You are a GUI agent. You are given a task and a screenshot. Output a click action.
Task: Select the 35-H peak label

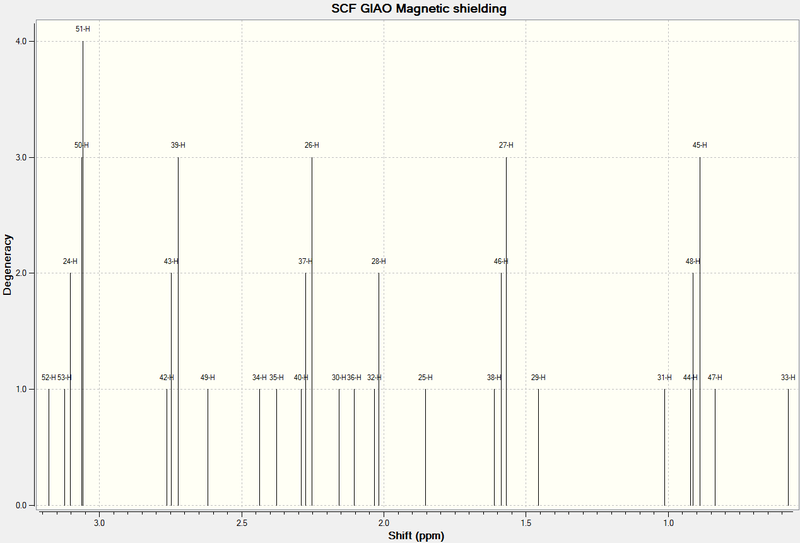tap(277, 378)
